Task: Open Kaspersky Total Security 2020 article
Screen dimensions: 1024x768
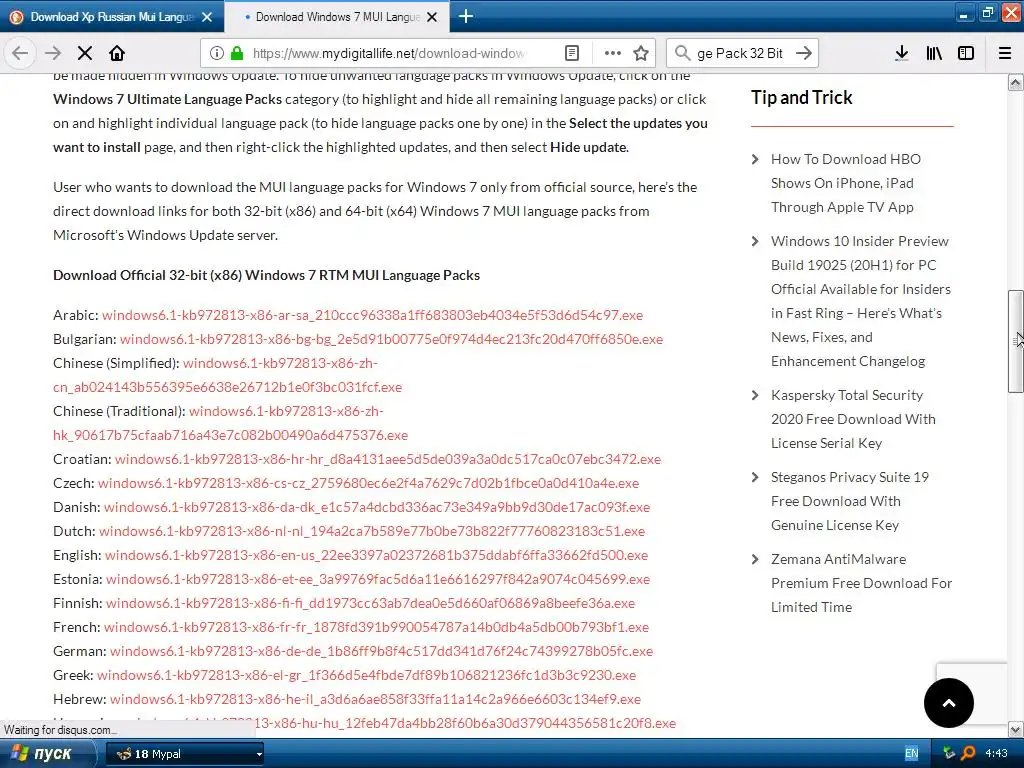Action: point(853,419)
